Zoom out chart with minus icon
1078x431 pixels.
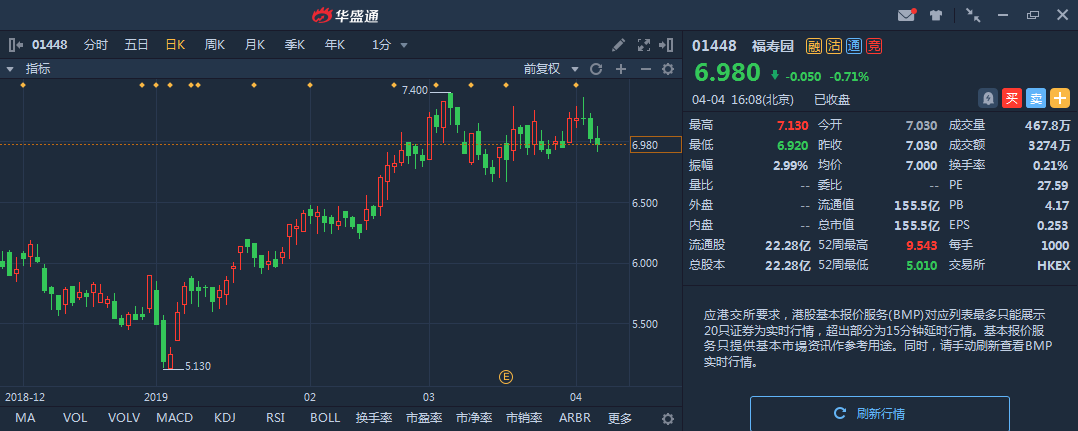pos(645,69)
